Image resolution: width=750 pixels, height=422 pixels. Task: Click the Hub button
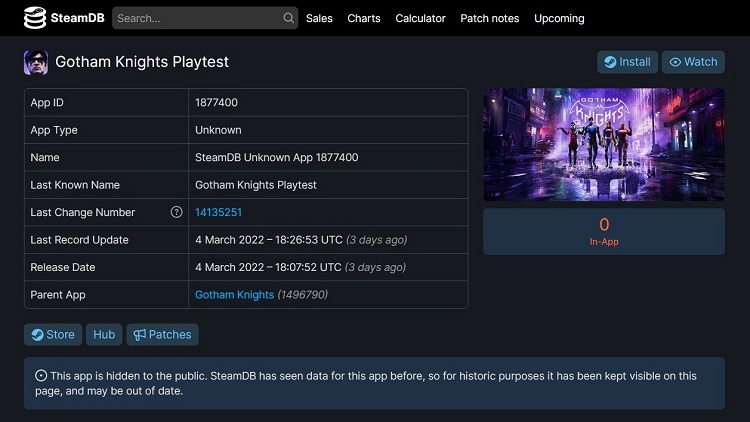pyautogui.click(x=104, y=334)
